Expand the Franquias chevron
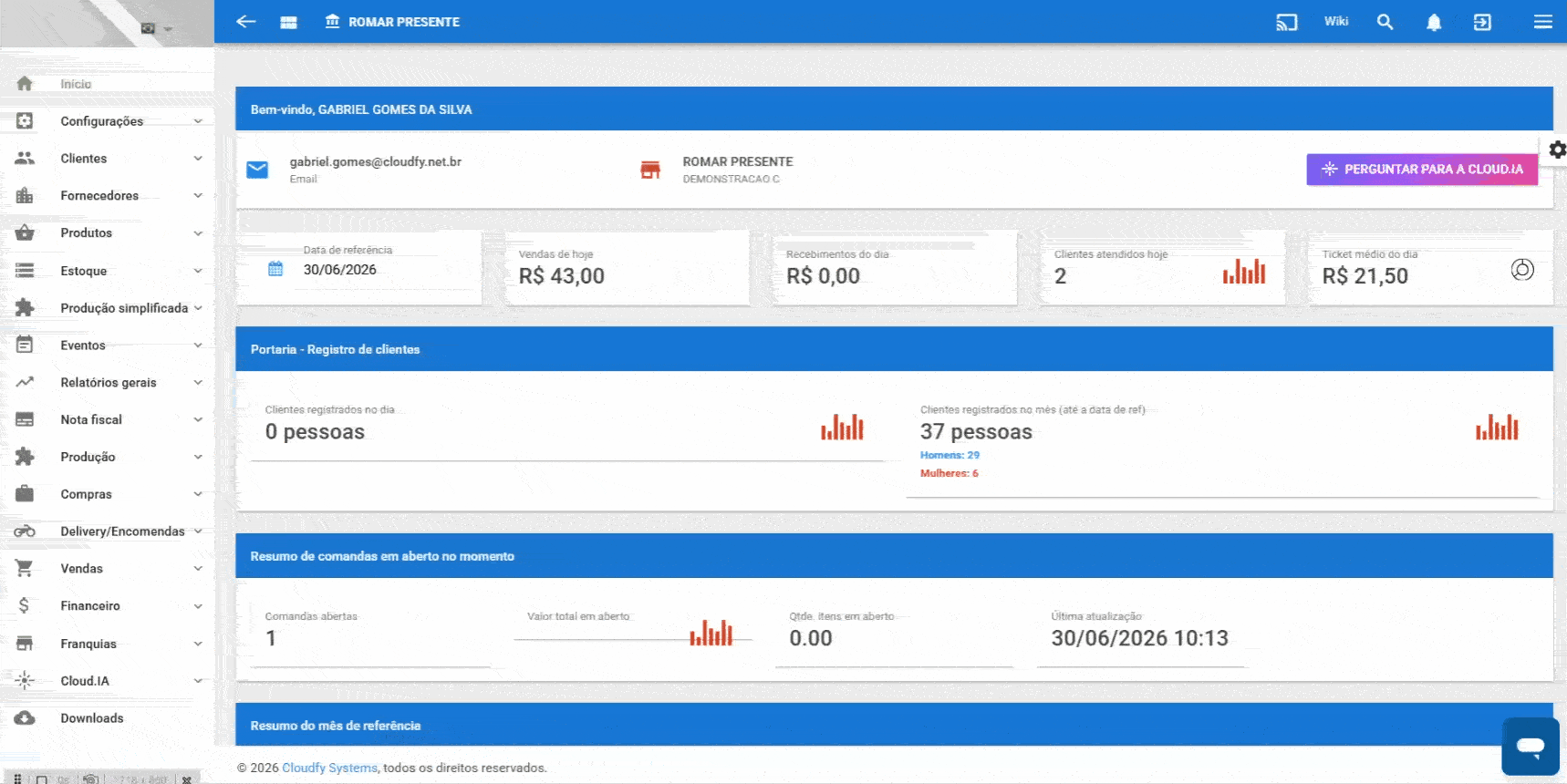Viewport: 1567px width, 784px height. [198, 644]
